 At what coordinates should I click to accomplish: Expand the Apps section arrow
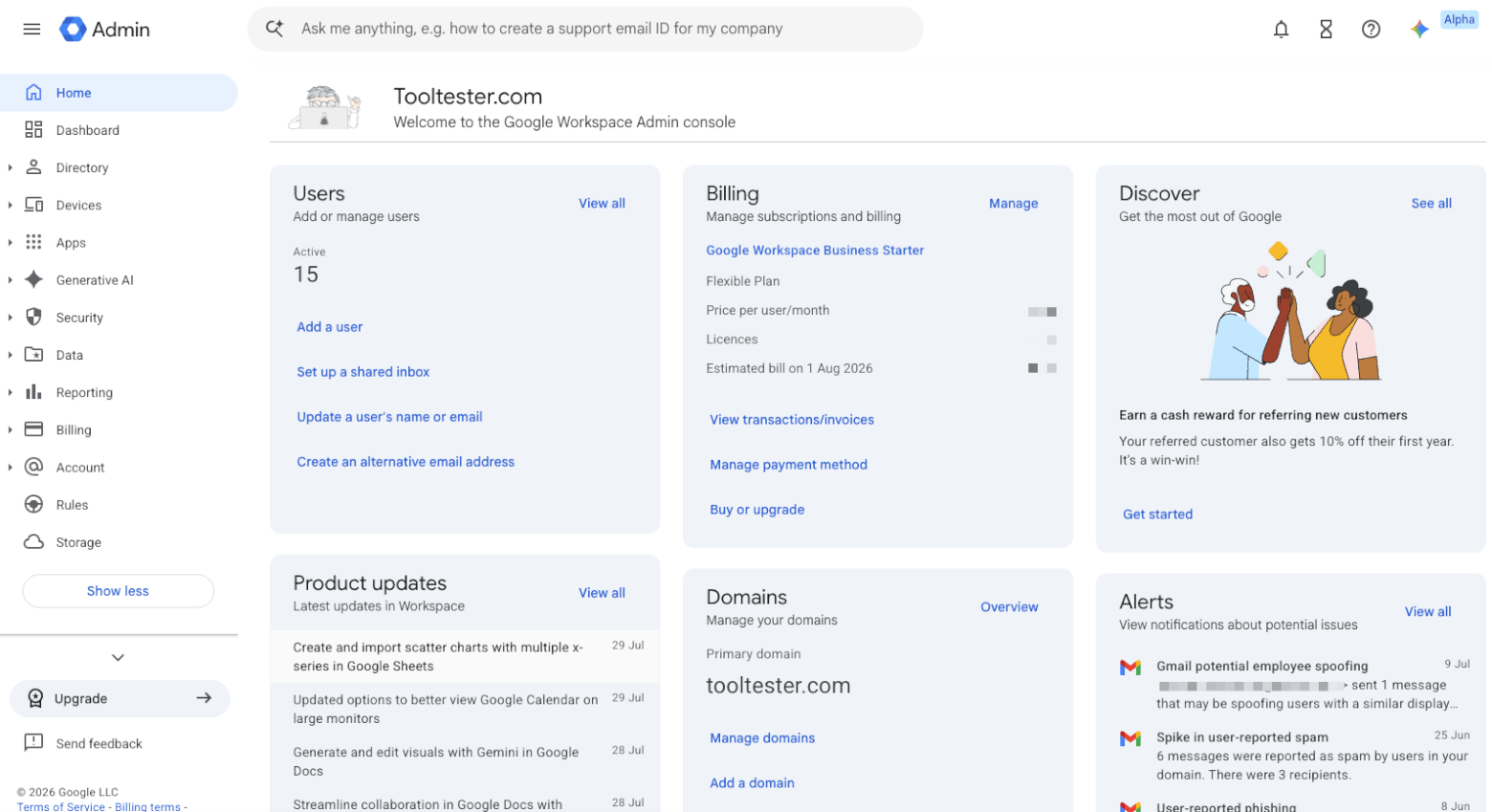point(10,242)
